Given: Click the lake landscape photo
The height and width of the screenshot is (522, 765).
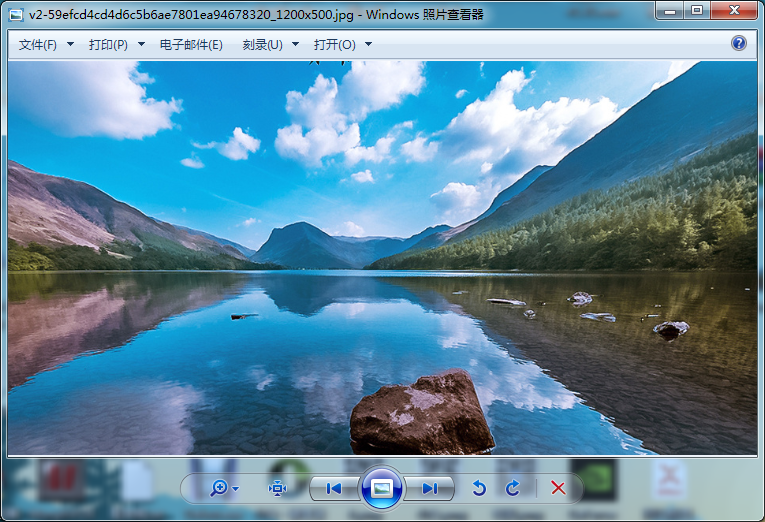Looking at the screenshot, I should [x=382, y=258].
